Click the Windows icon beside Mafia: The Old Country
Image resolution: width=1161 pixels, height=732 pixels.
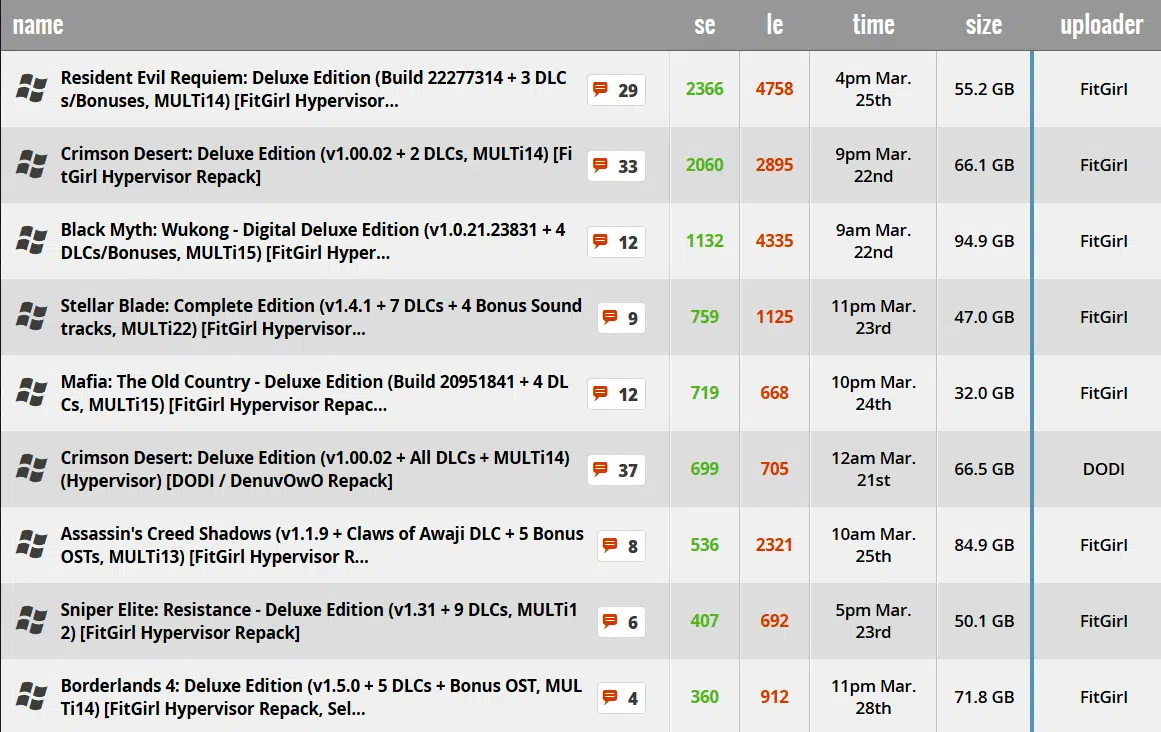pos(30,392)
